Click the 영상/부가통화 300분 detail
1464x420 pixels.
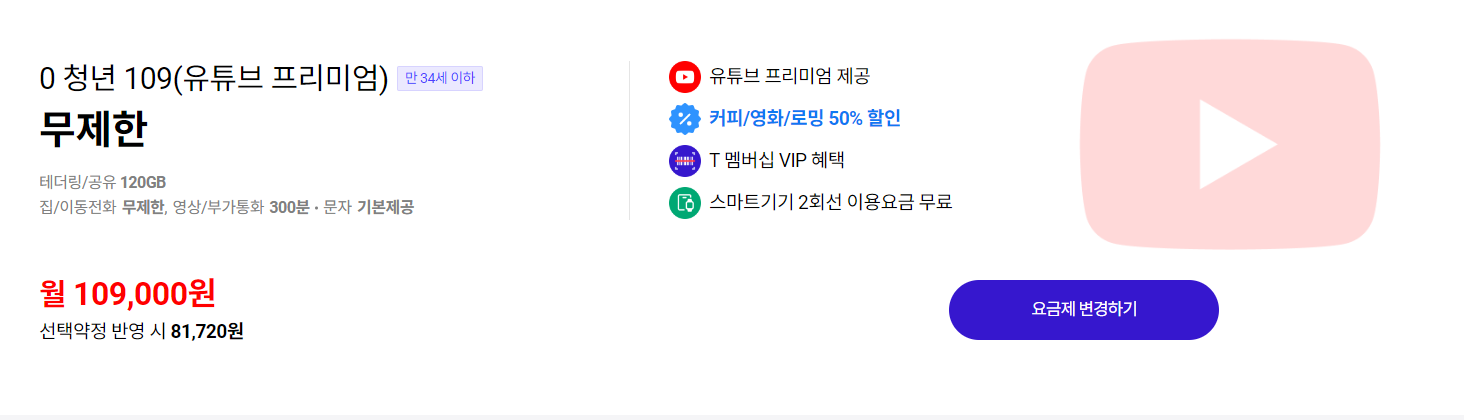(x=238, y=207)
